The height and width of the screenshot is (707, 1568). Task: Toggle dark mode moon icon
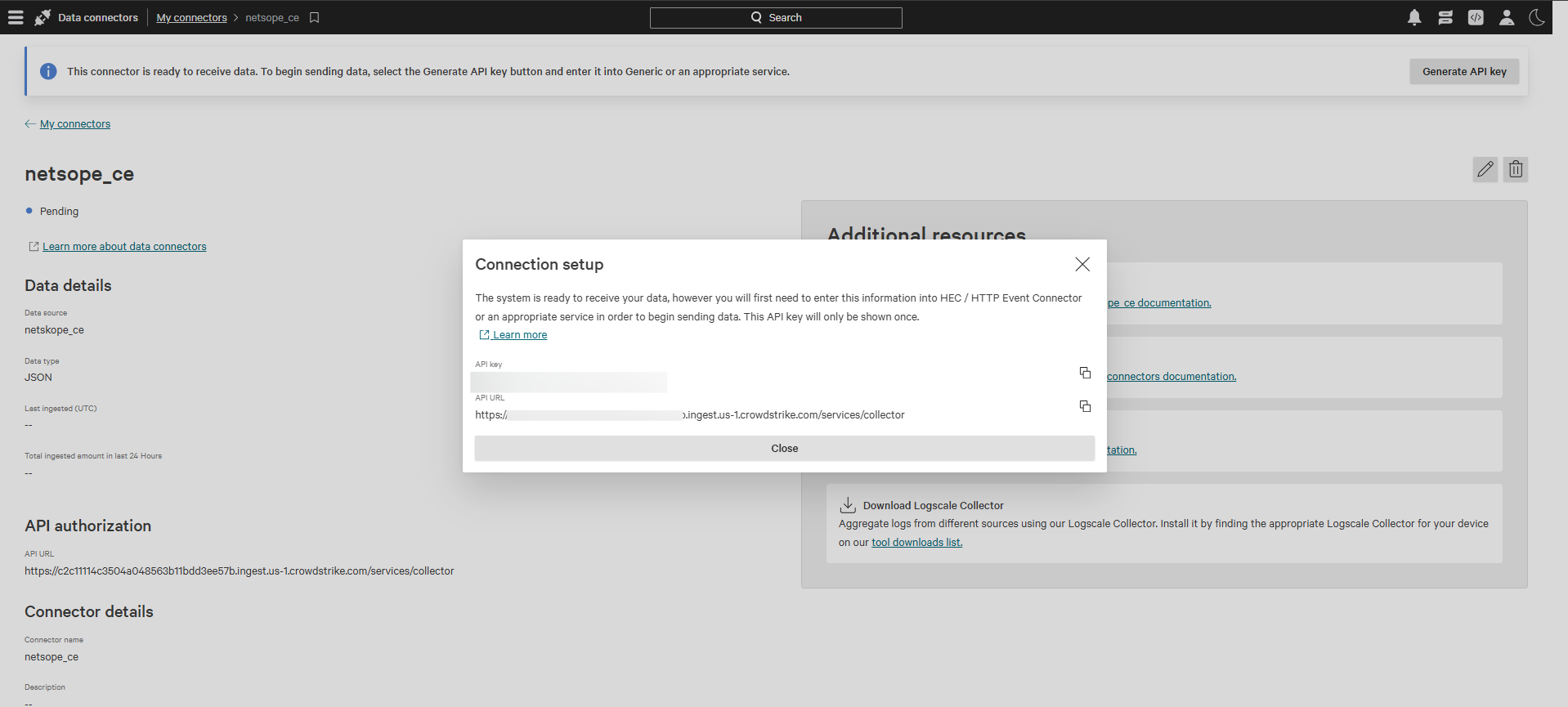1537,17
